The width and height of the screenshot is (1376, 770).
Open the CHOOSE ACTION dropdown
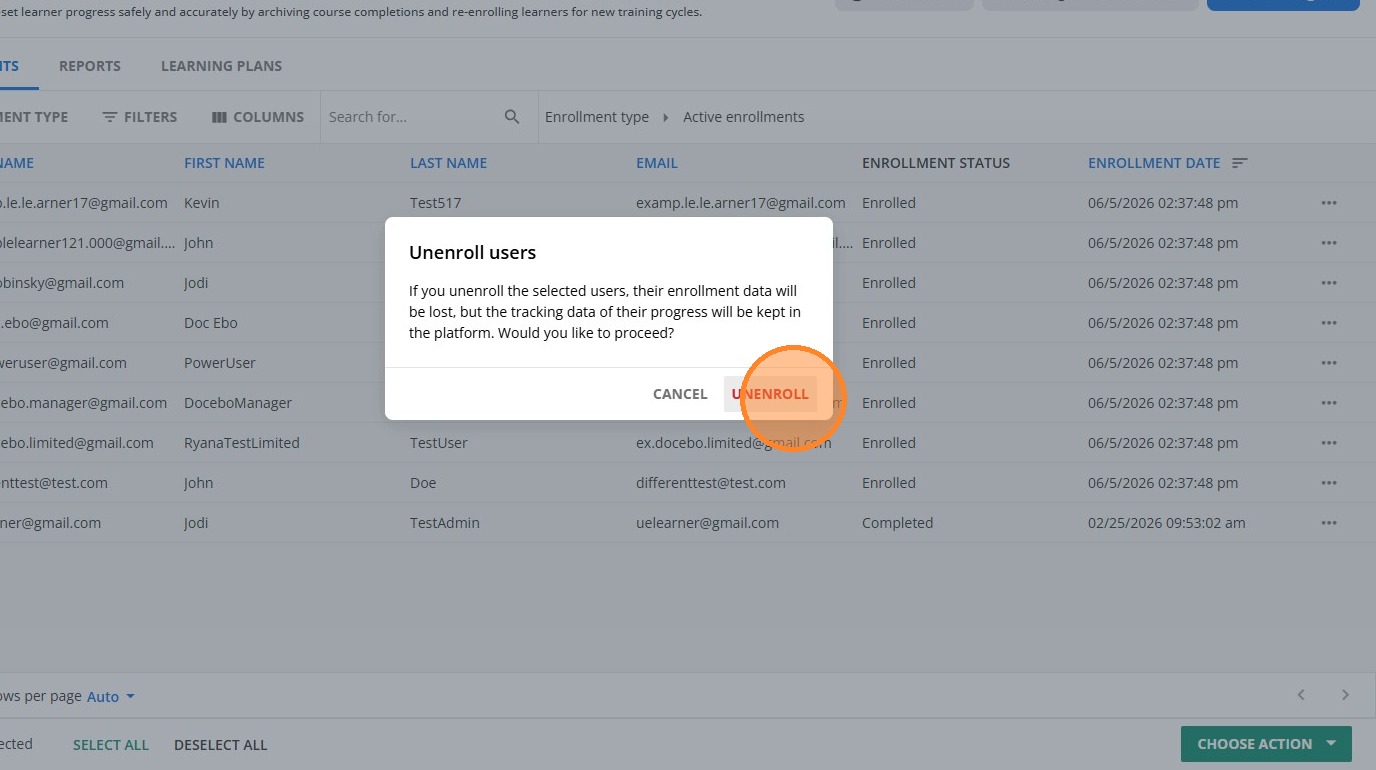[1266, 744]
